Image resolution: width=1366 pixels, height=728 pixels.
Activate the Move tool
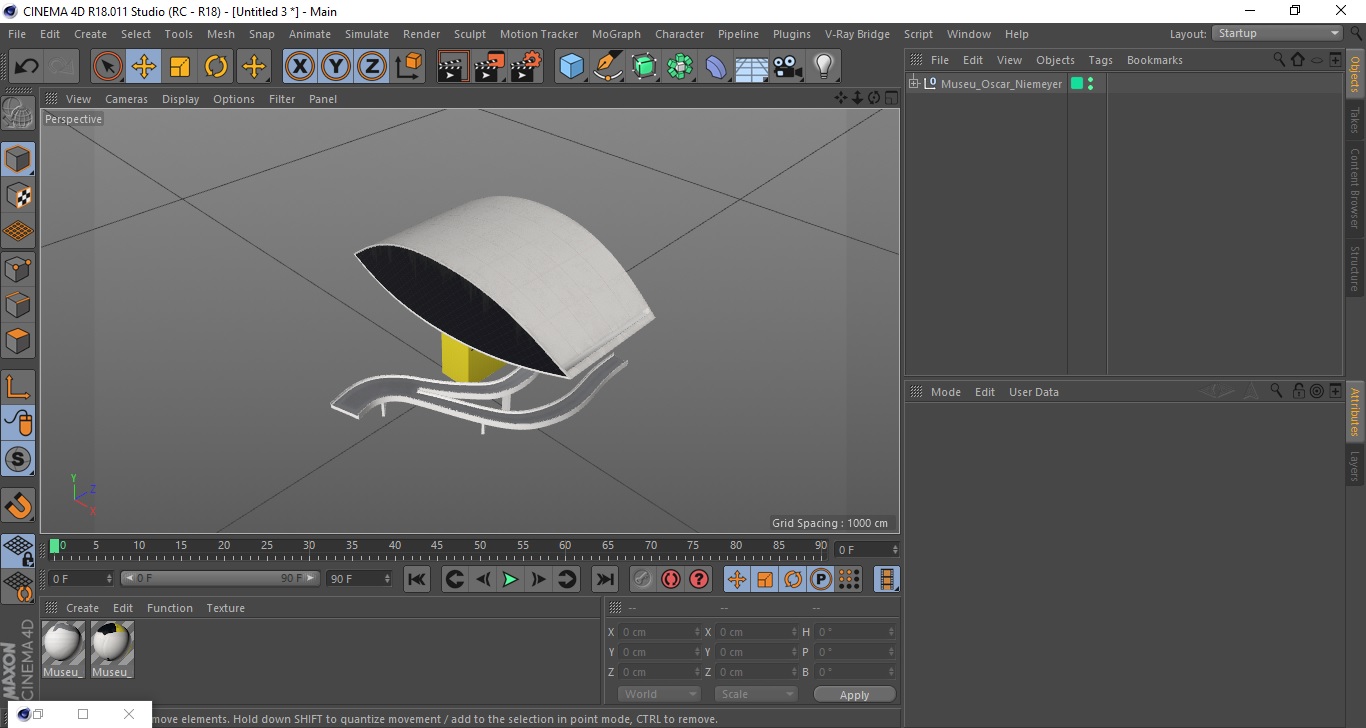tap(144, 67)
